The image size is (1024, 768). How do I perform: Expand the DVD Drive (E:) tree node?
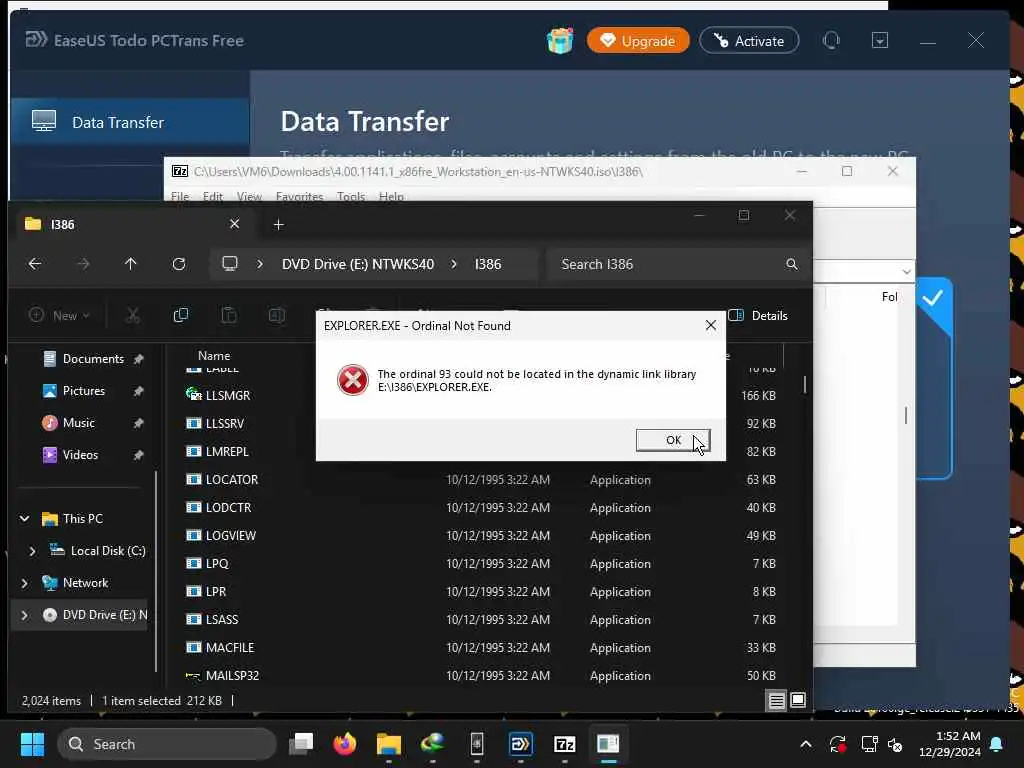click(x=25, y=615)
